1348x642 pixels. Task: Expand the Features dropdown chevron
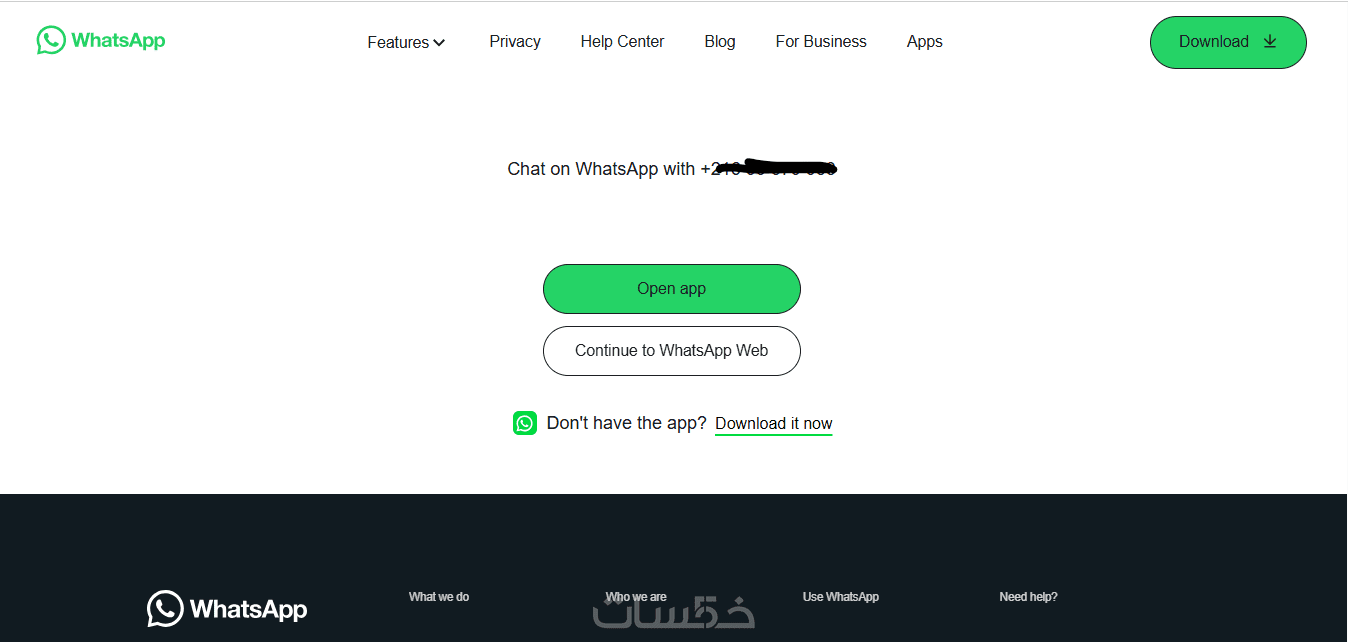(439, 43)
